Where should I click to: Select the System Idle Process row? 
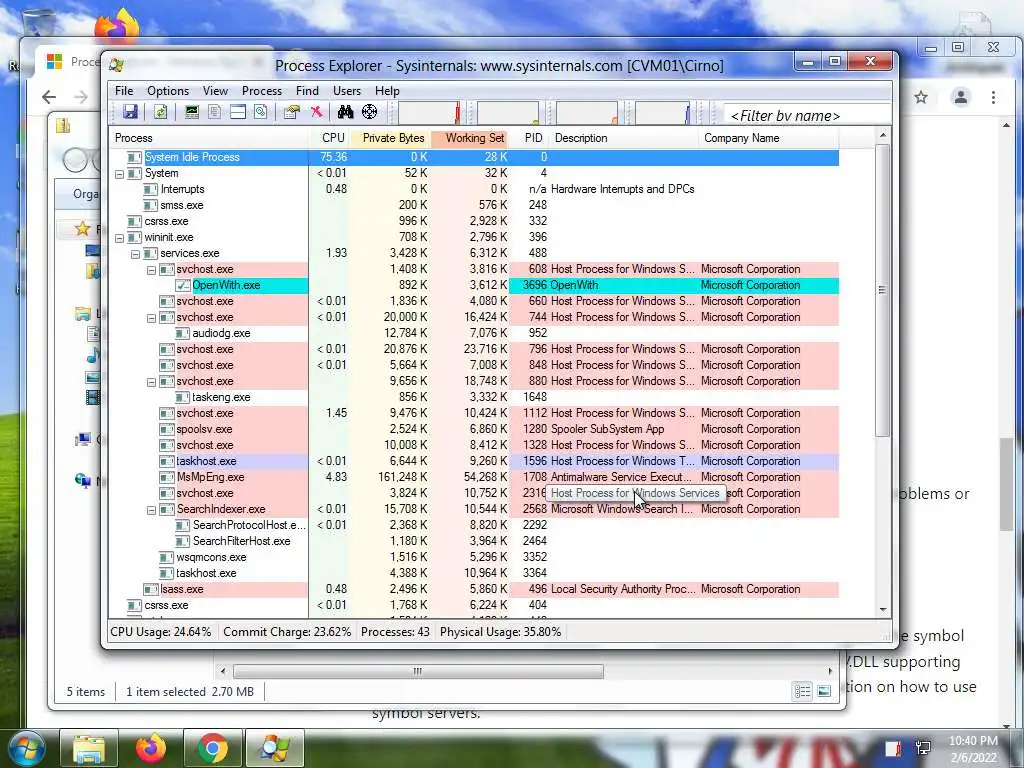[474, 157]
